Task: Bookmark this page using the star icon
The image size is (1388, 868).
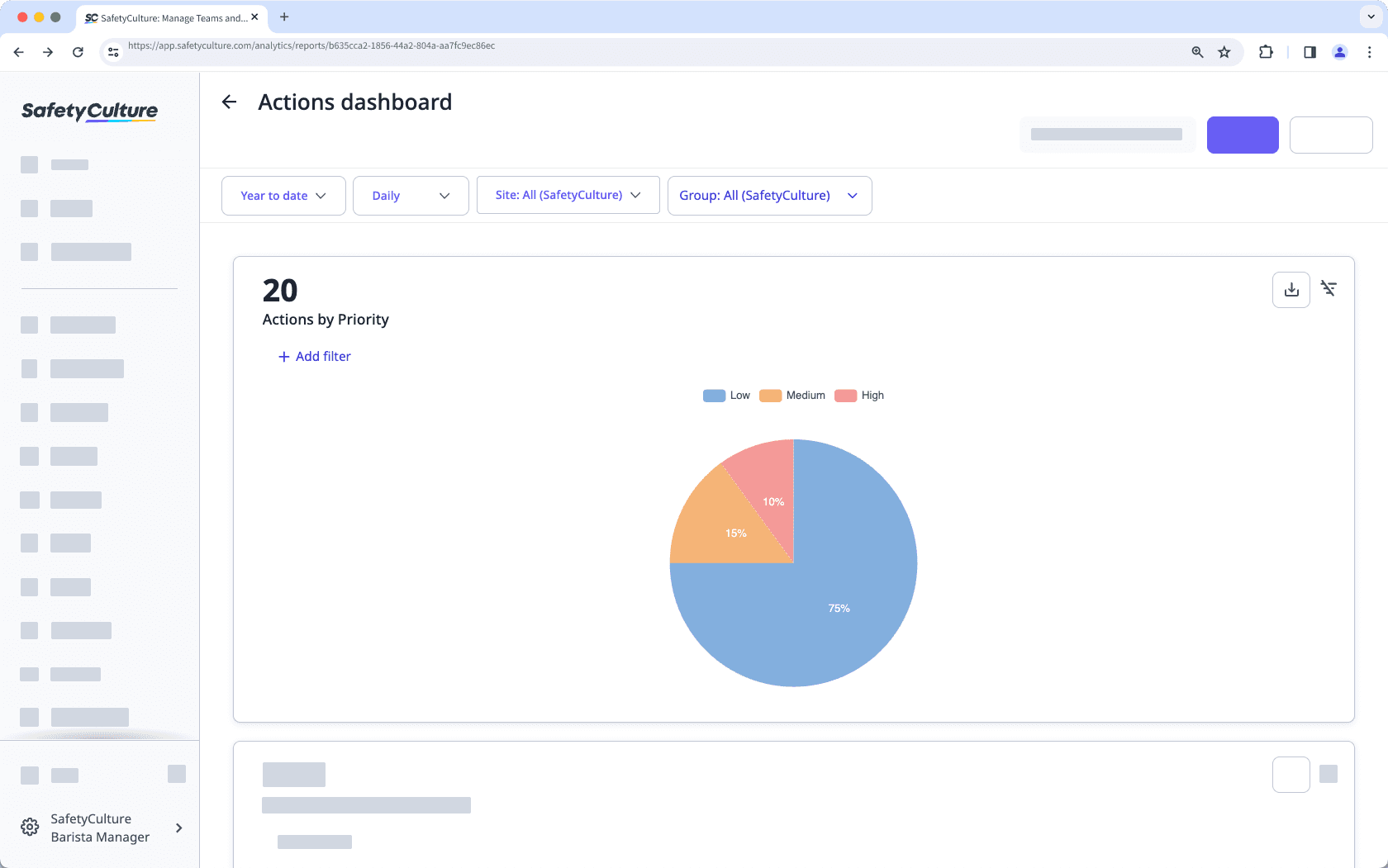Action: (1224, 52)
